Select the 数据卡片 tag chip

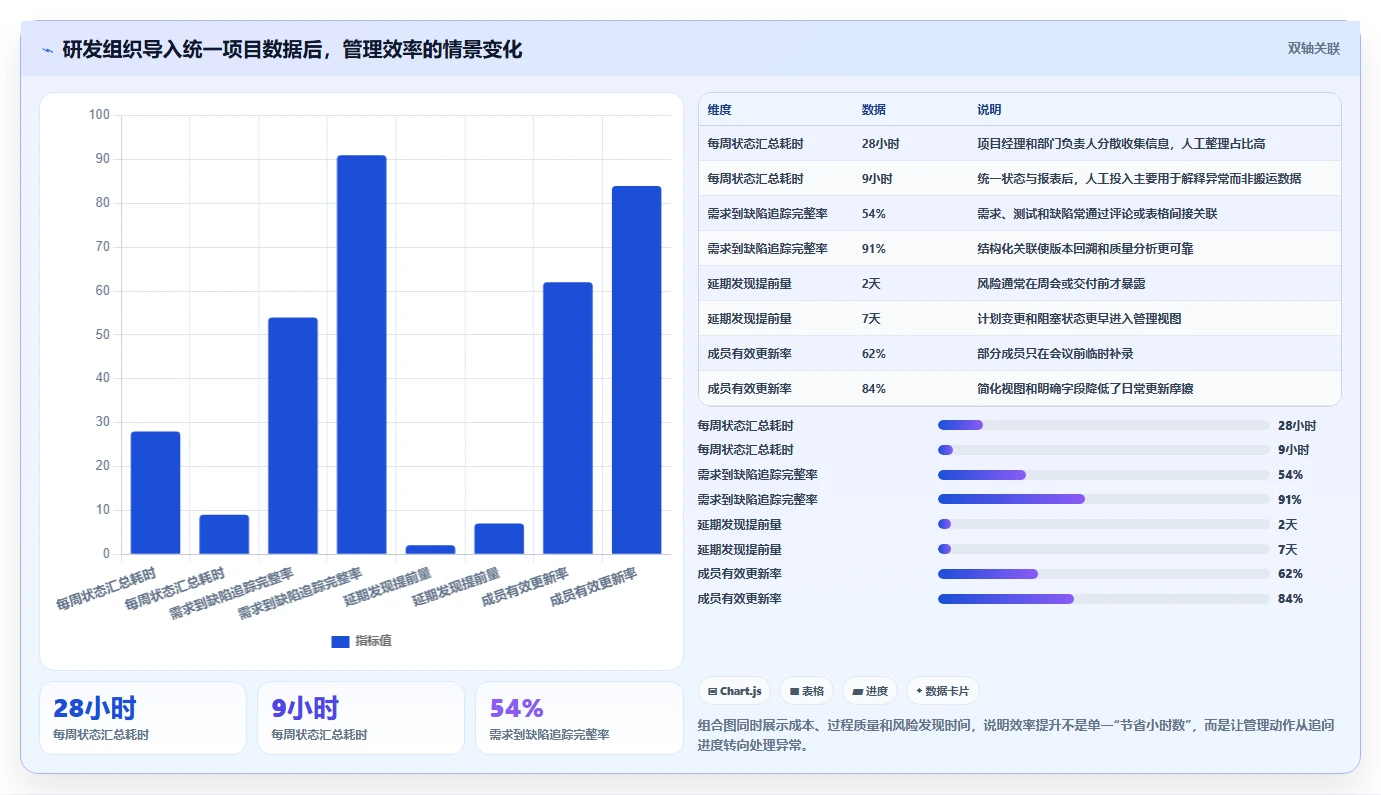pyautogui.click(x=943, y=691)
